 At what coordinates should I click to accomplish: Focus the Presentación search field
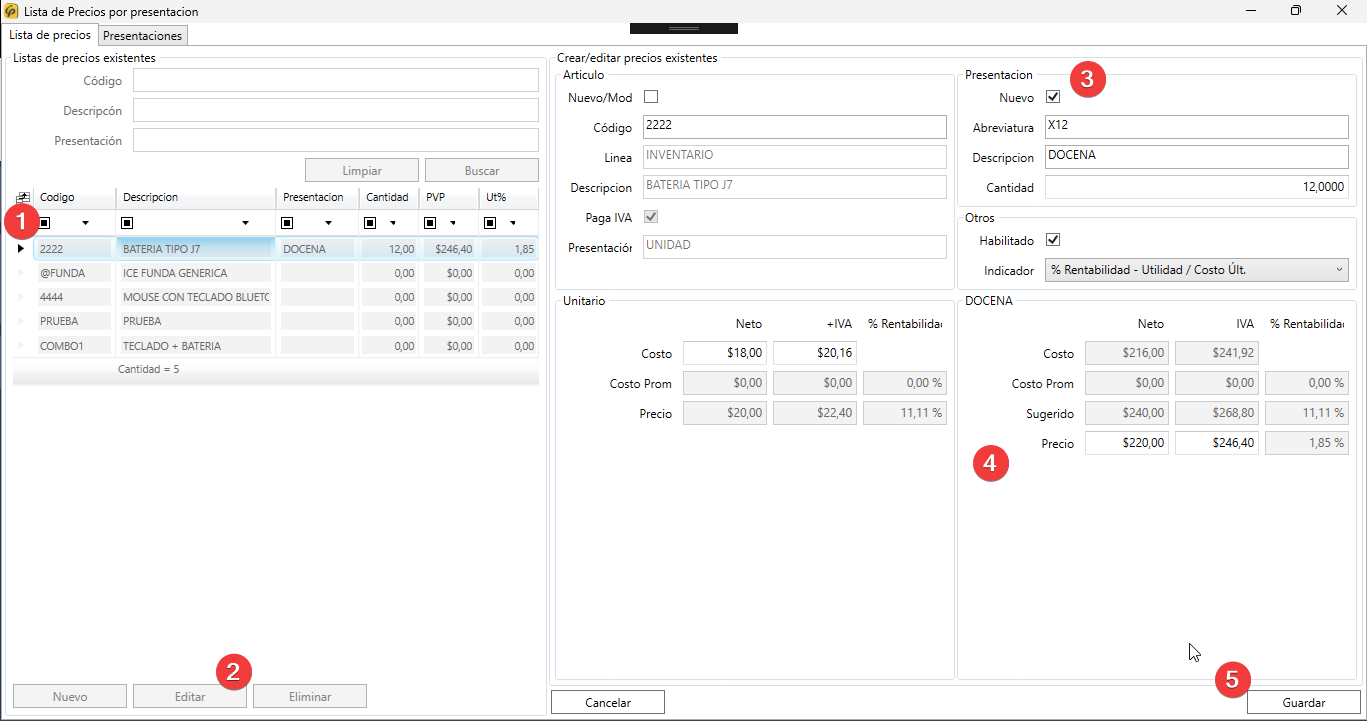pyautogui.click(x=336, y=140)
